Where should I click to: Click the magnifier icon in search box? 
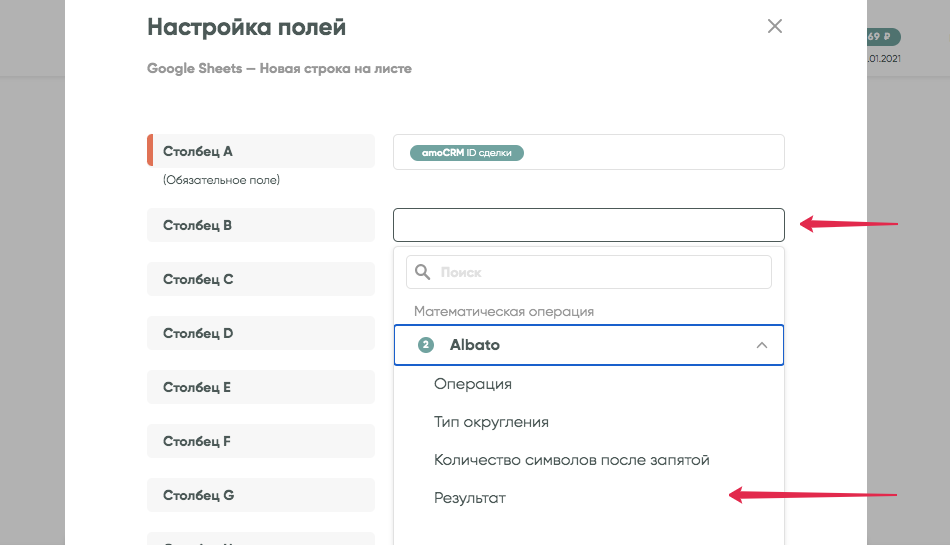423,272
